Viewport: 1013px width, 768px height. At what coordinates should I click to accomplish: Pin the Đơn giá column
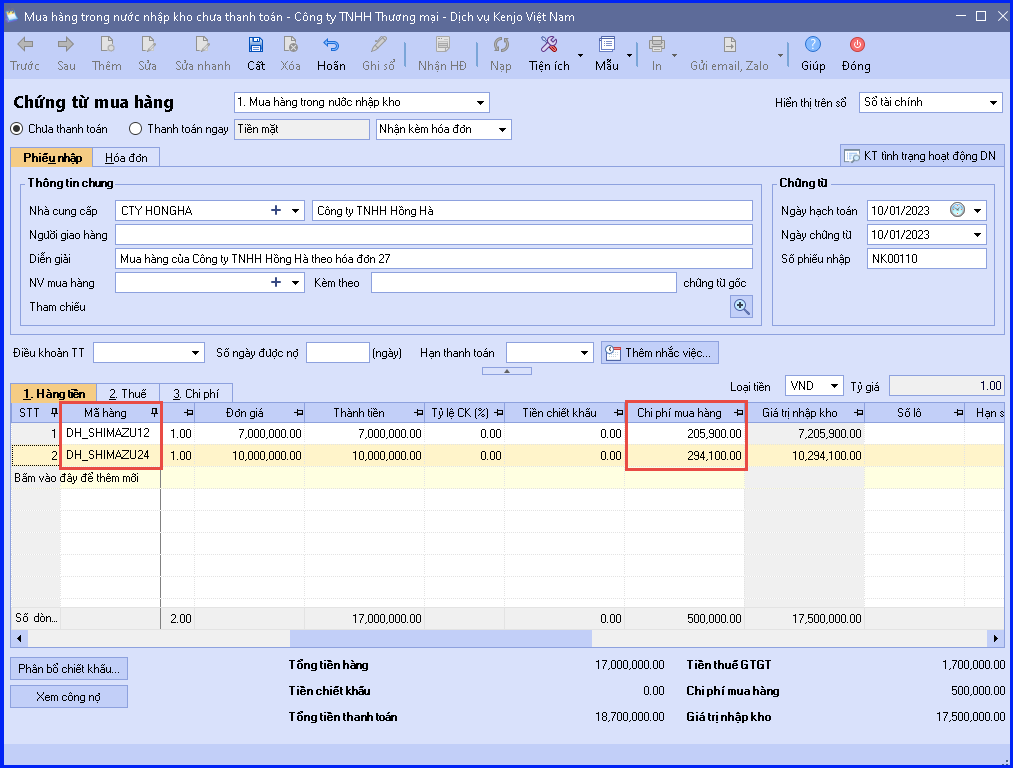[x=298, y=413]
